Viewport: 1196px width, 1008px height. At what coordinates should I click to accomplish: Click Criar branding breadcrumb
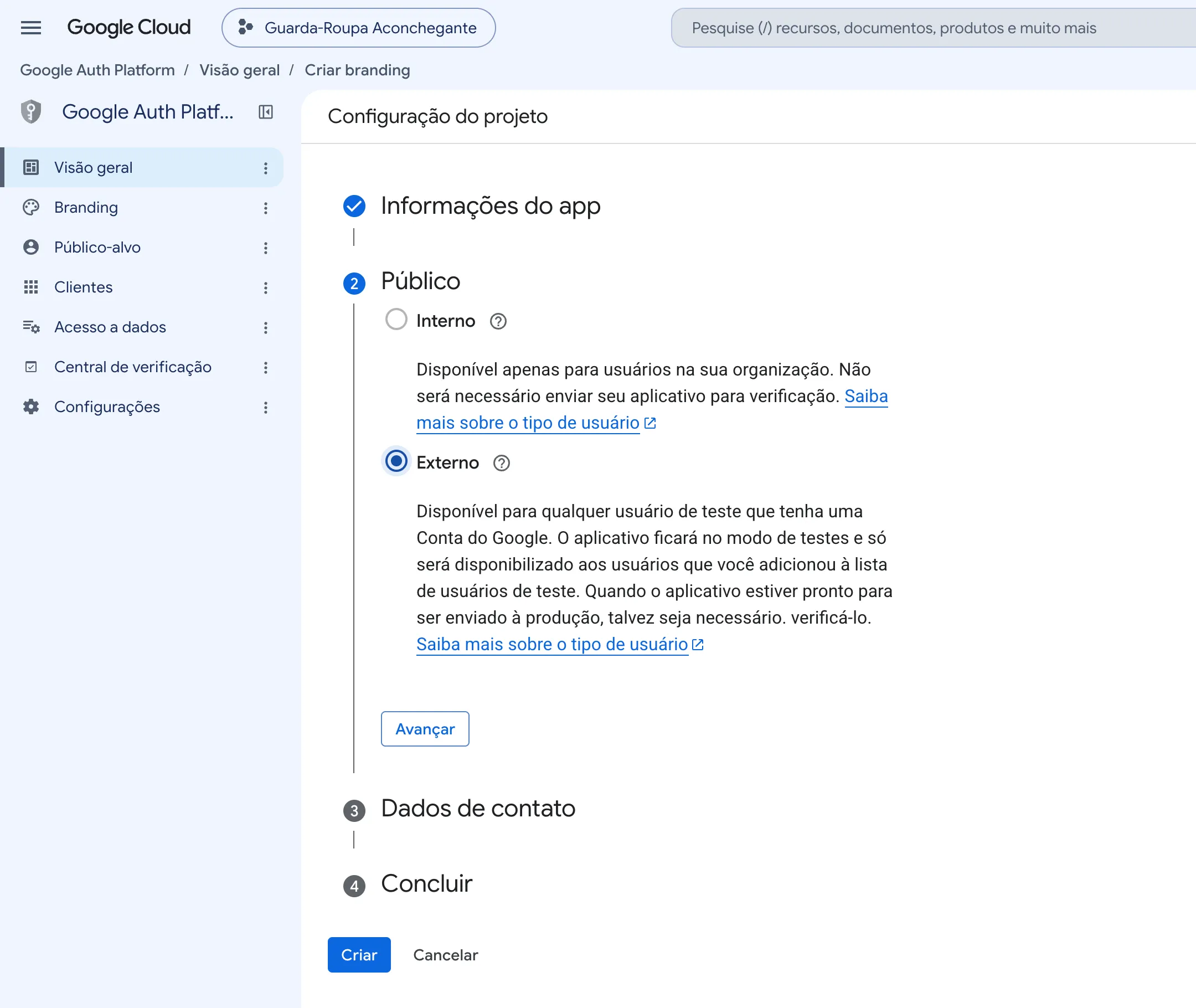pyautogui.click(x=357, y=70)
